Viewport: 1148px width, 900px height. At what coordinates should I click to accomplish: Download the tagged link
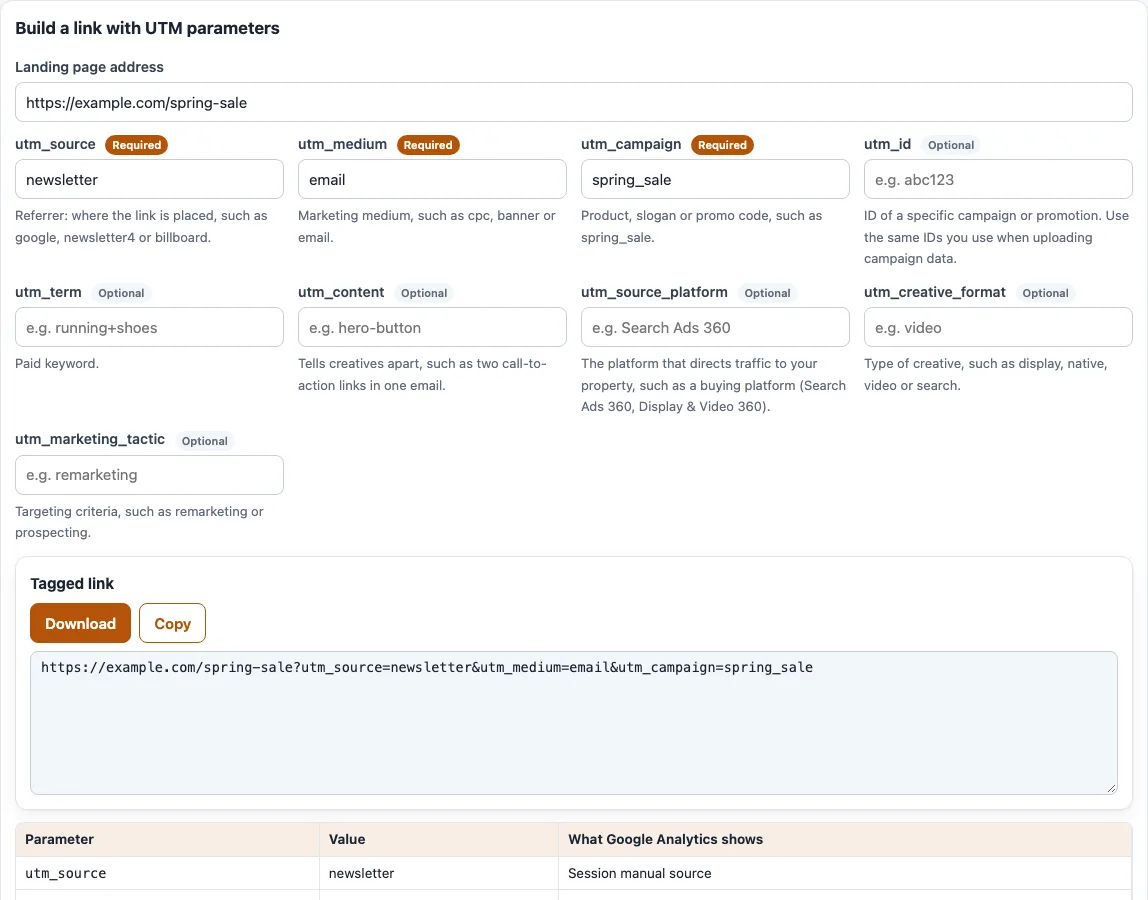(x=81, y=623)
